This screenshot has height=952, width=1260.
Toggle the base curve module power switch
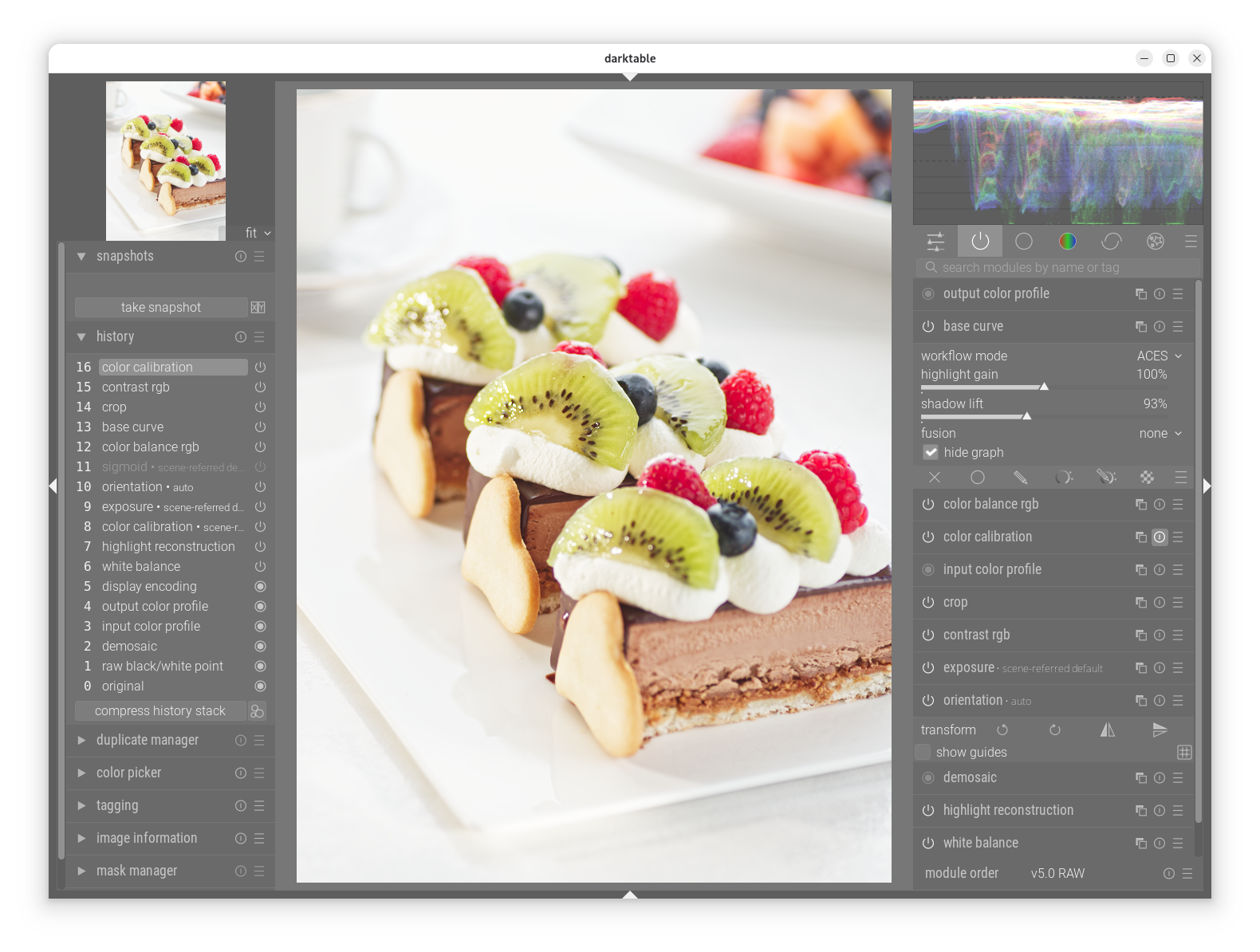928,327
